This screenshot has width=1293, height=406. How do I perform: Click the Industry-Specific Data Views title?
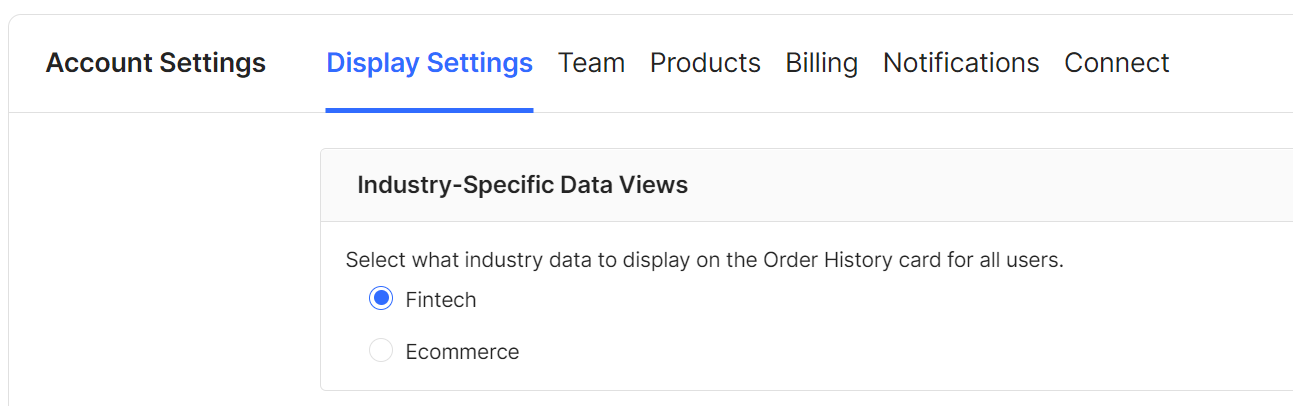pyautogui.click(x=522, y=185)
